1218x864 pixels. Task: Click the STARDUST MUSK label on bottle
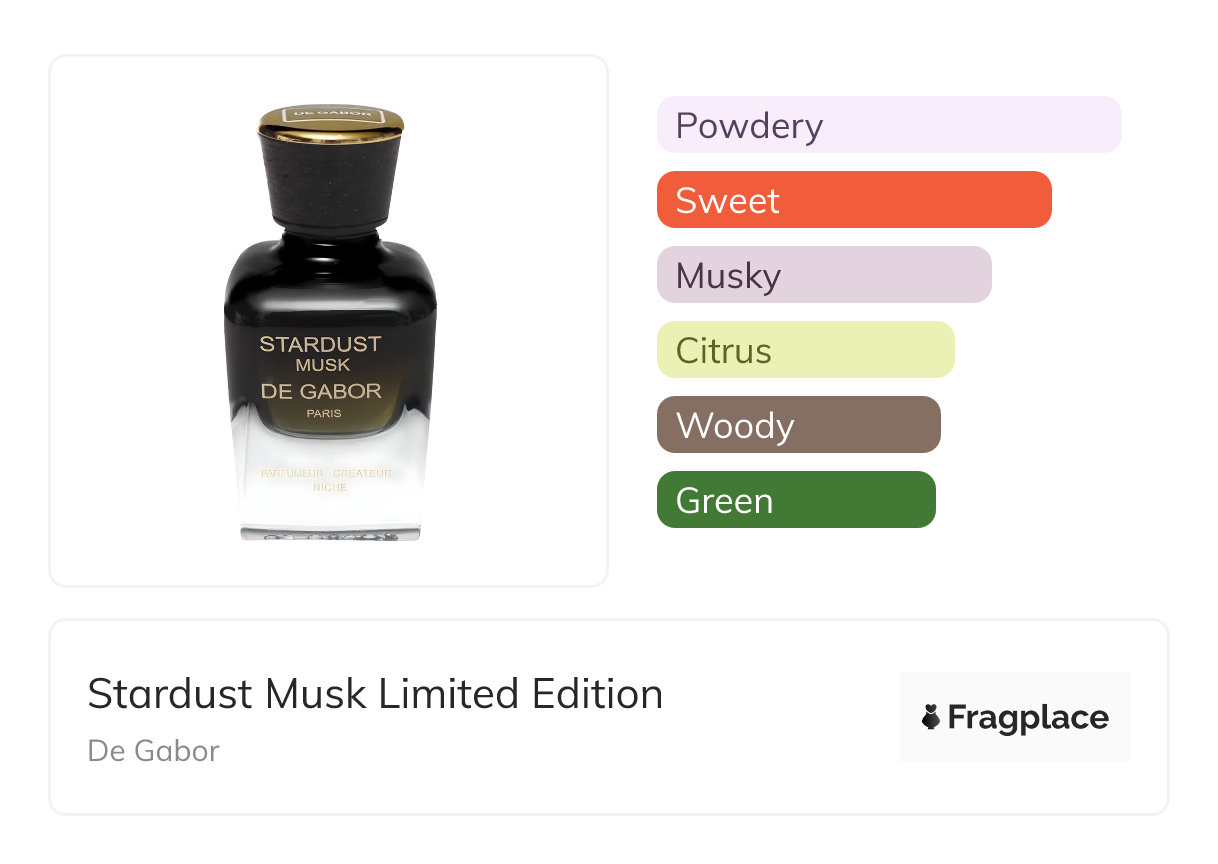pyautogui.click(x=321, y=353)
